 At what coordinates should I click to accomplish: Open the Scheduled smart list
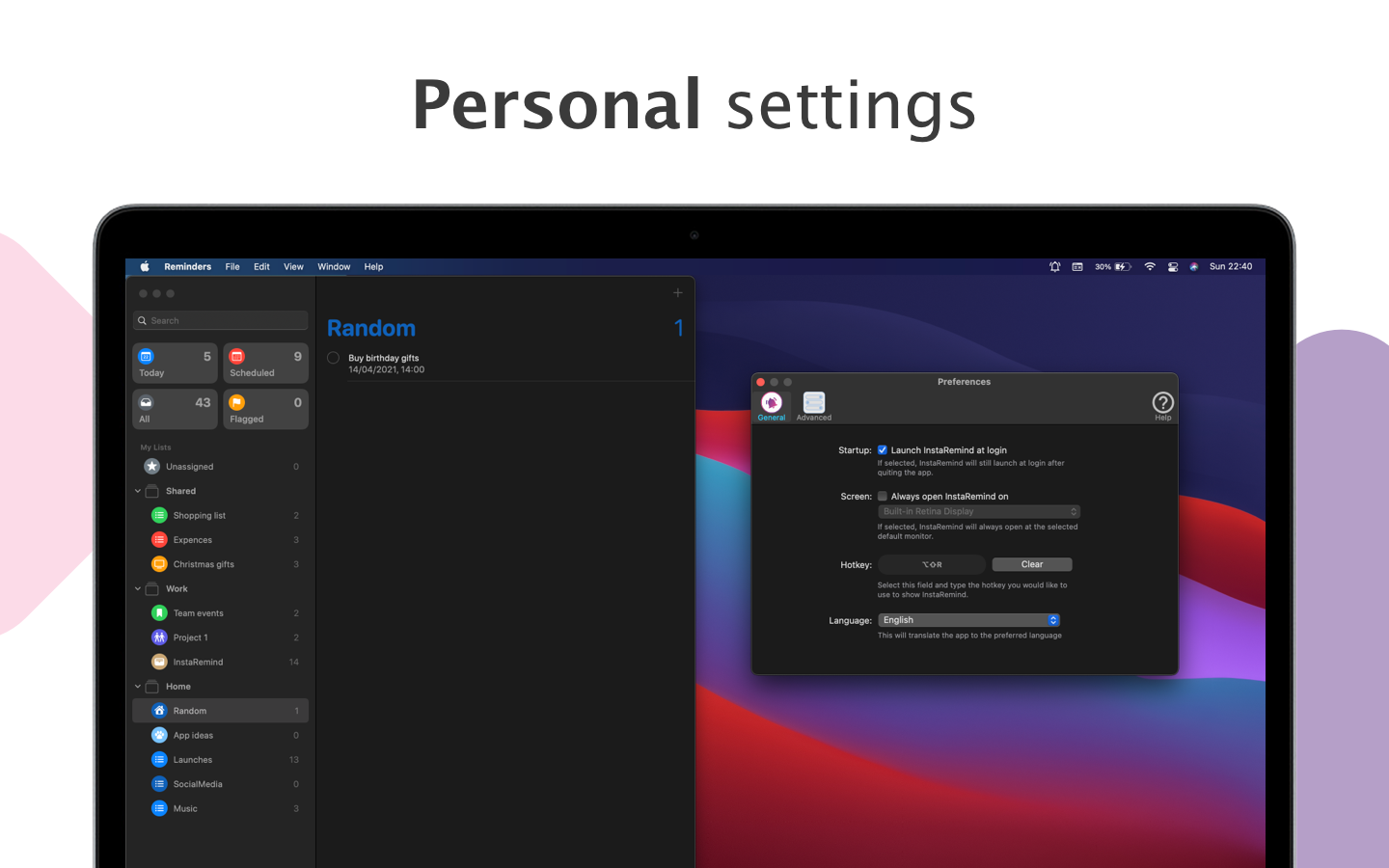coord(266,364)
